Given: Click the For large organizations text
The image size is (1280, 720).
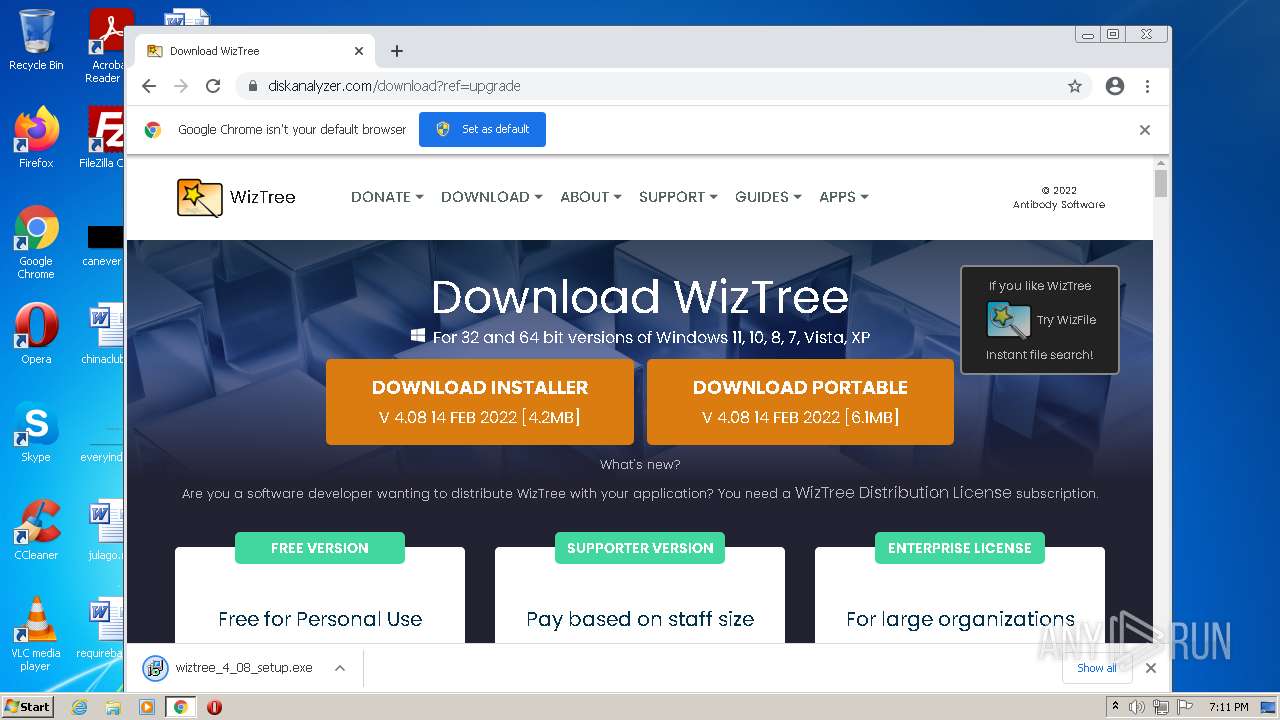Looking at the screenshot, I should (960, 619).
